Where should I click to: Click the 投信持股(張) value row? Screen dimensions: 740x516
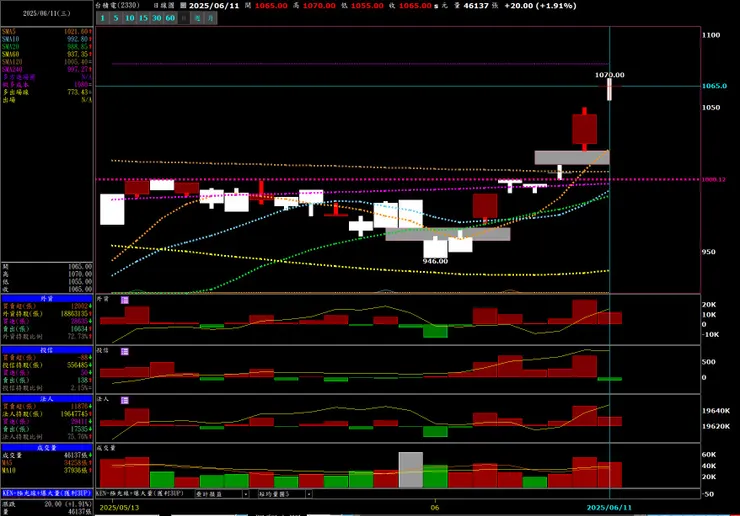point(47,365)
